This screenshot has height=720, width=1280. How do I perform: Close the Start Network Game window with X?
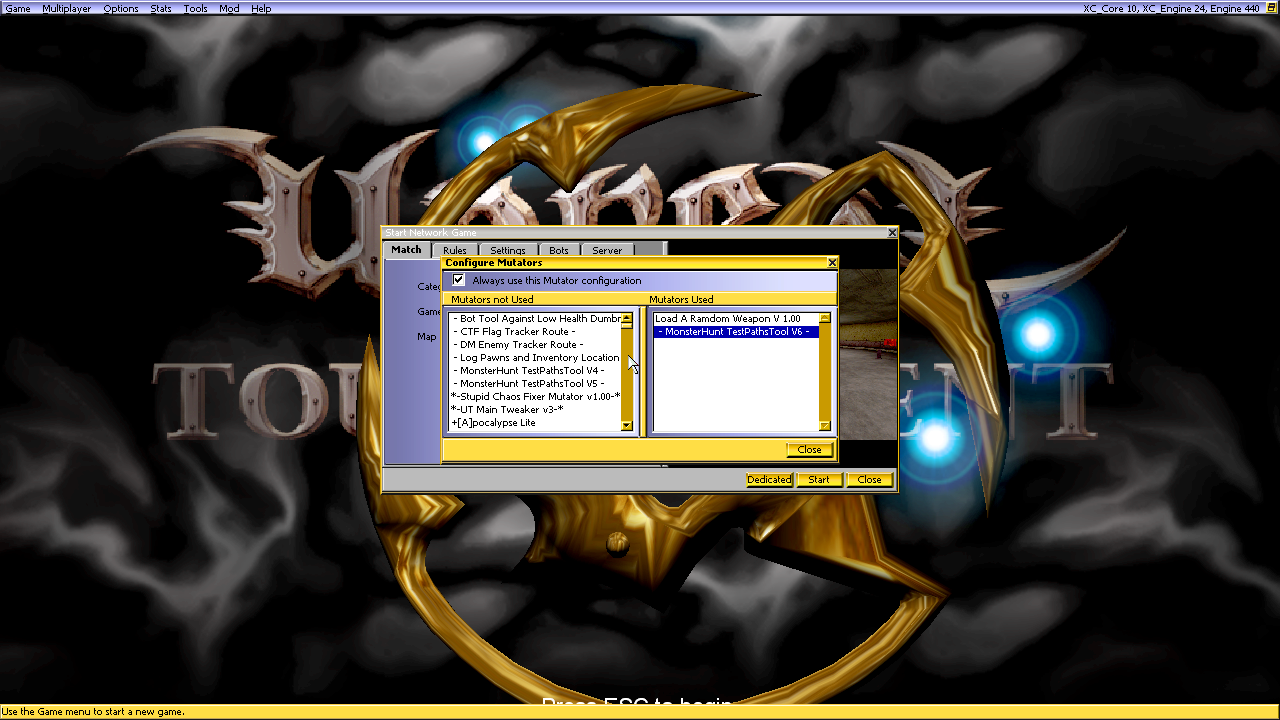[x=892, y=233]
